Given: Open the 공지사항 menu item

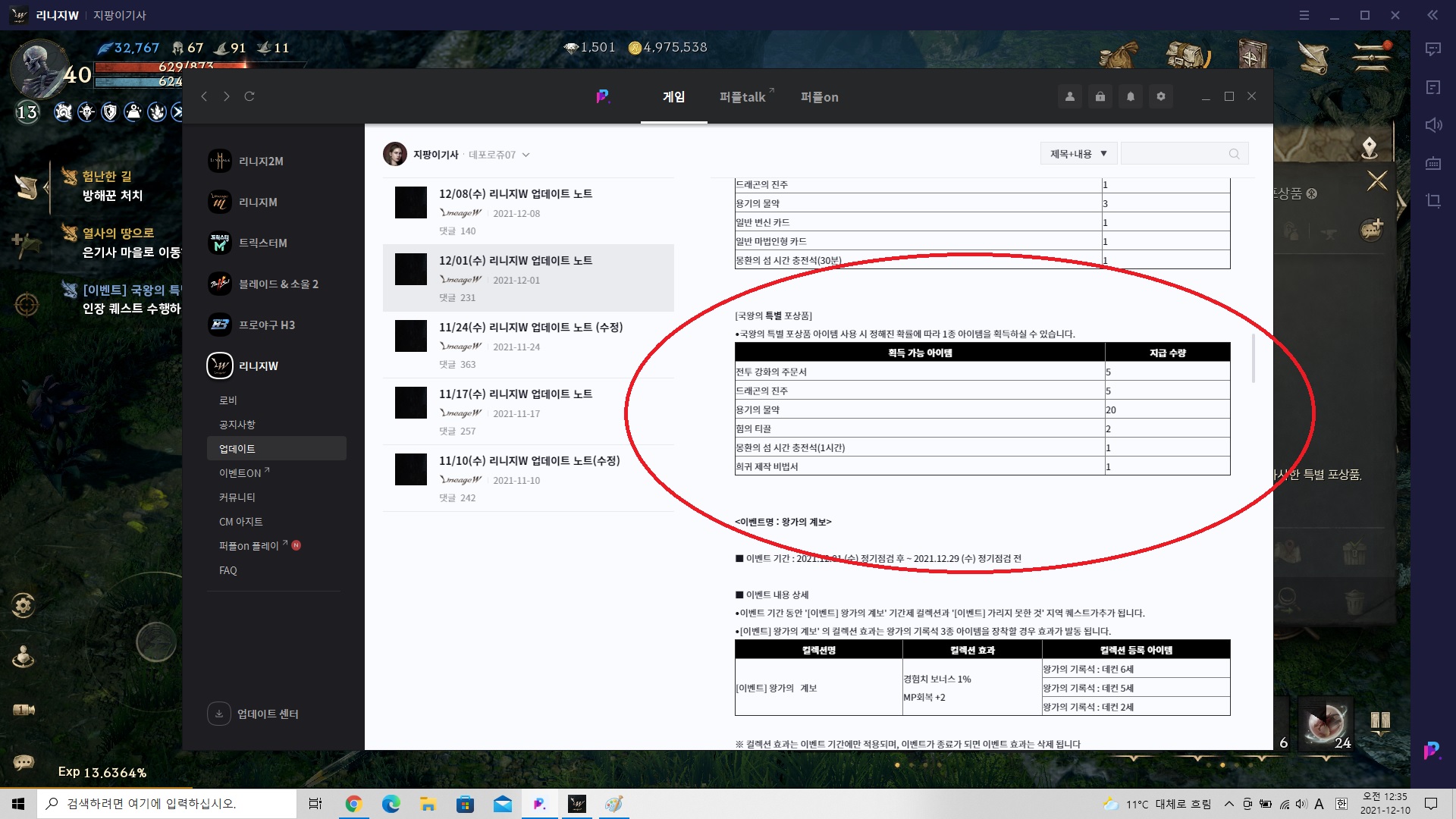Looking at the screenshot, I should click(237, 425).
